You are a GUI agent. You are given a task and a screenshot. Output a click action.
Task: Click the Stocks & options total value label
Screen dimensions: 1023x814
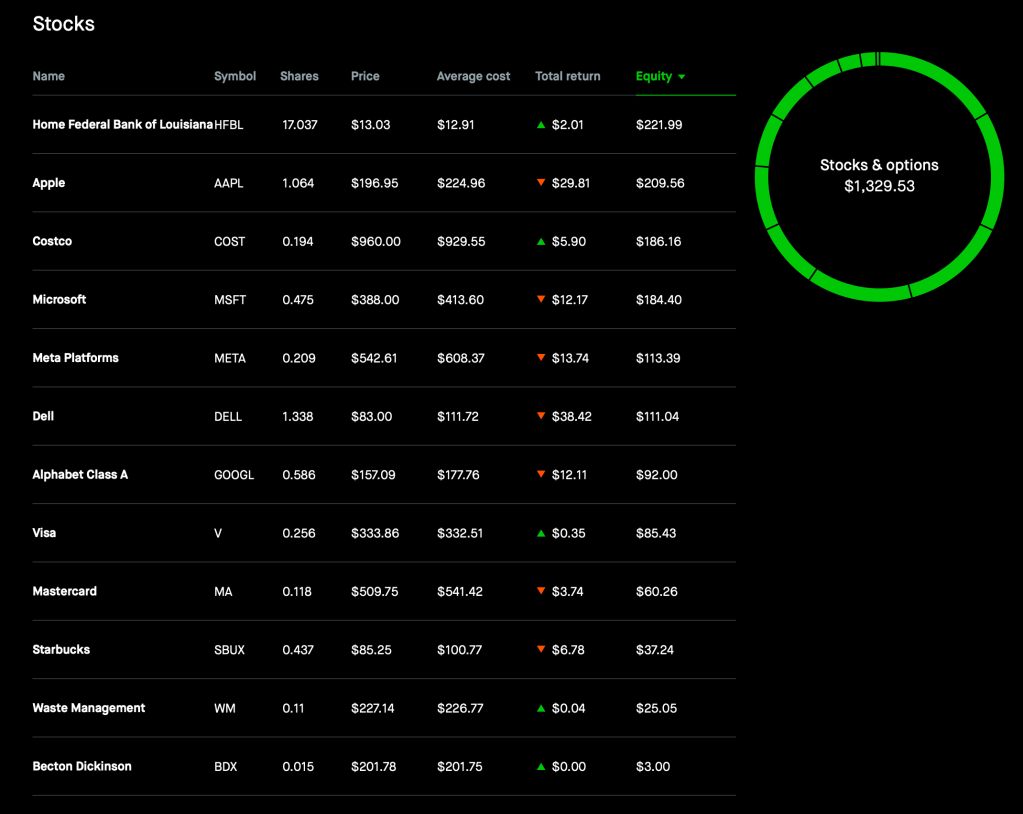pos(879,186)
